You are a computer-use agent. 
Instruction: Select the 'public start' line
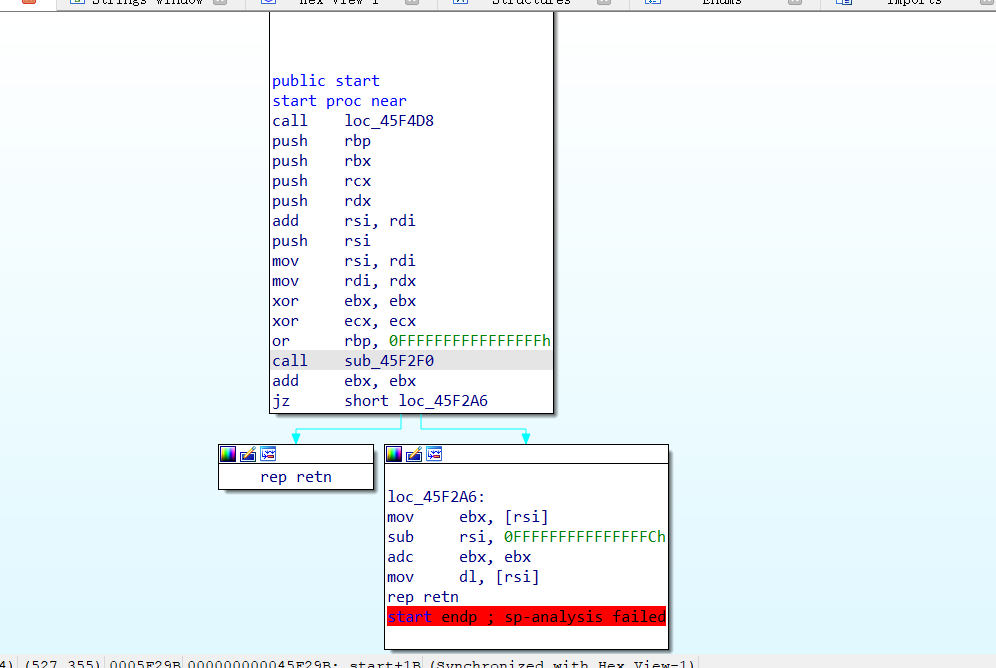[x=326, y=81]
